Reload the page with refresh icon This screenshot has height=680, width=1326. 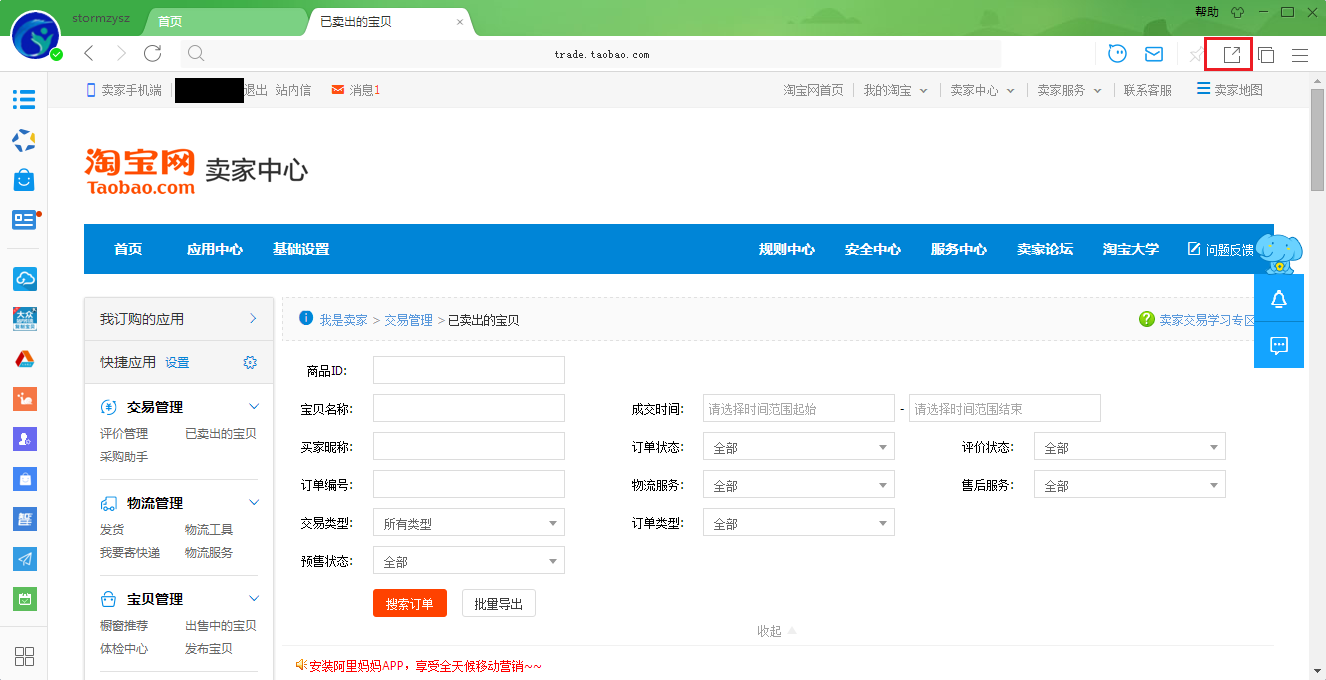click(153, 53)
